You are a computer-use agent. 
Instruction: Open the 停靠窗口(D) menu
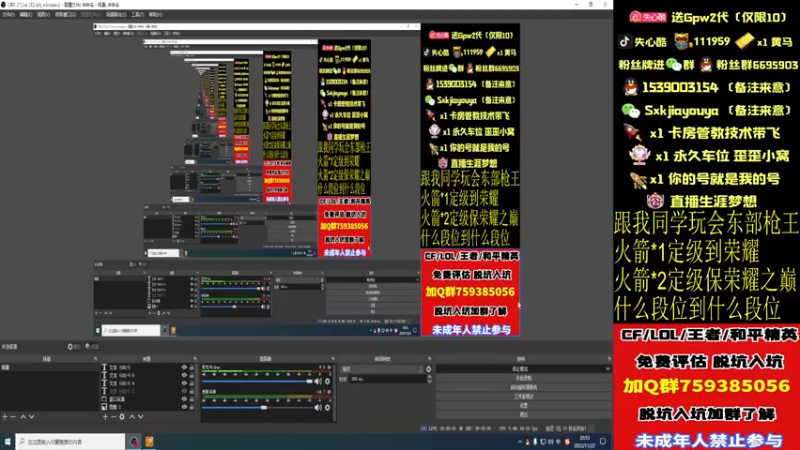click(65, 15)
